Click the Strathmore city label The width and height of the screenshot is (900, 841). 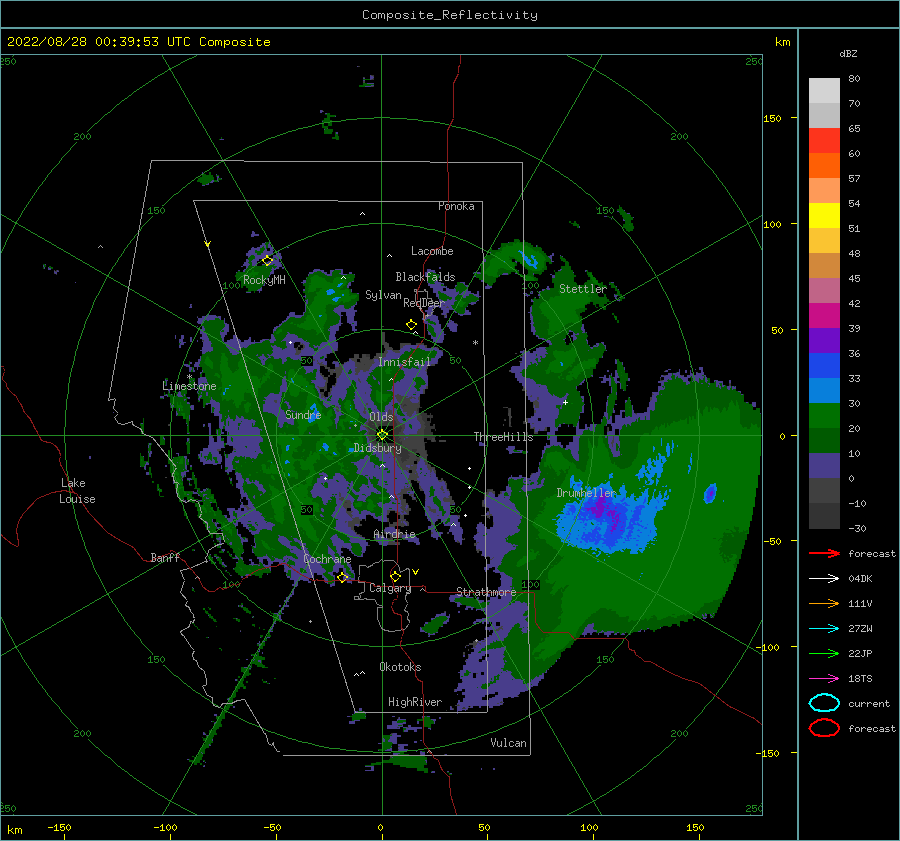[486, 592]
